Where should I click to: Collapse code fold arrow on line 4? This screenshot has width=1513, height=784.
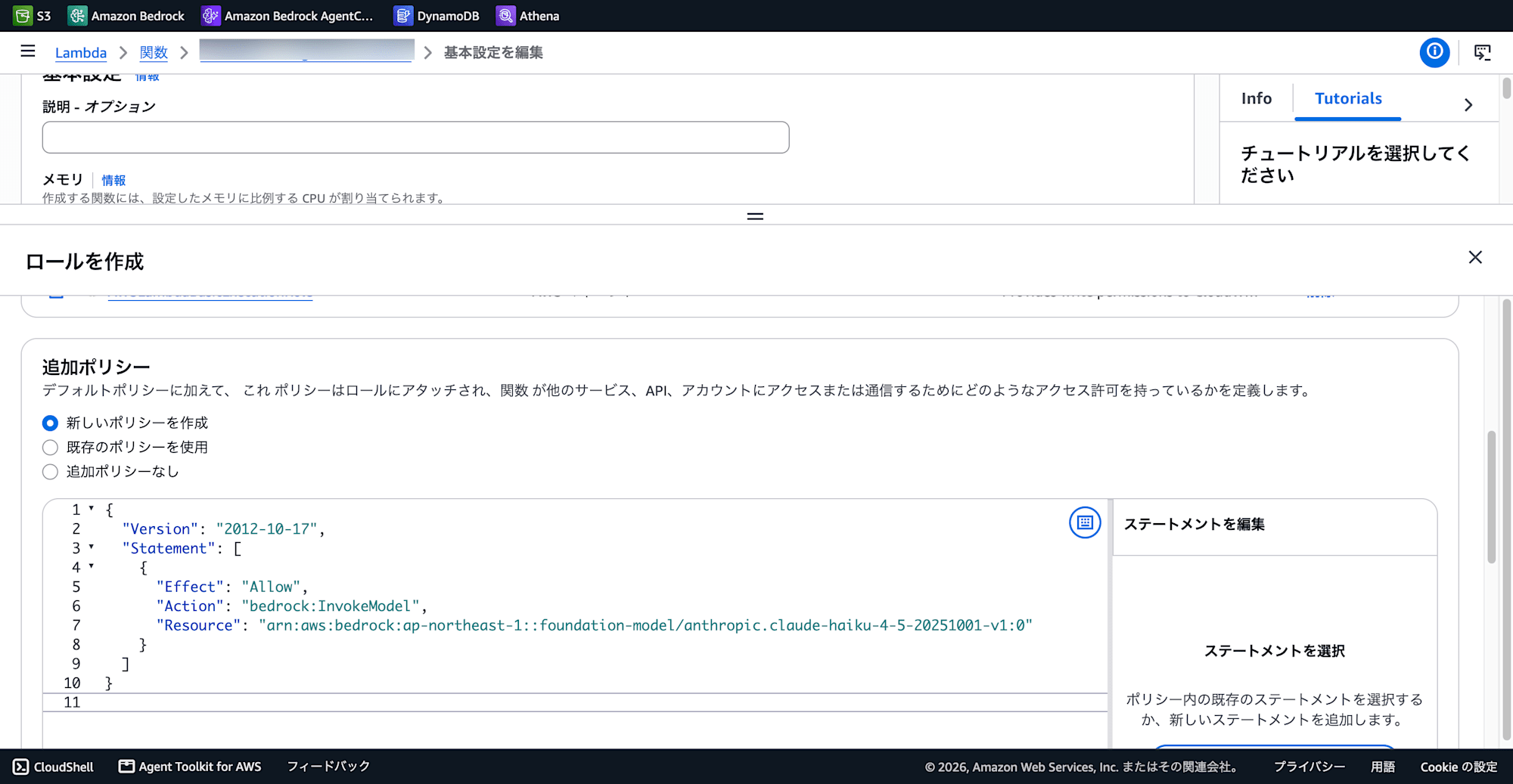(92, 566)
